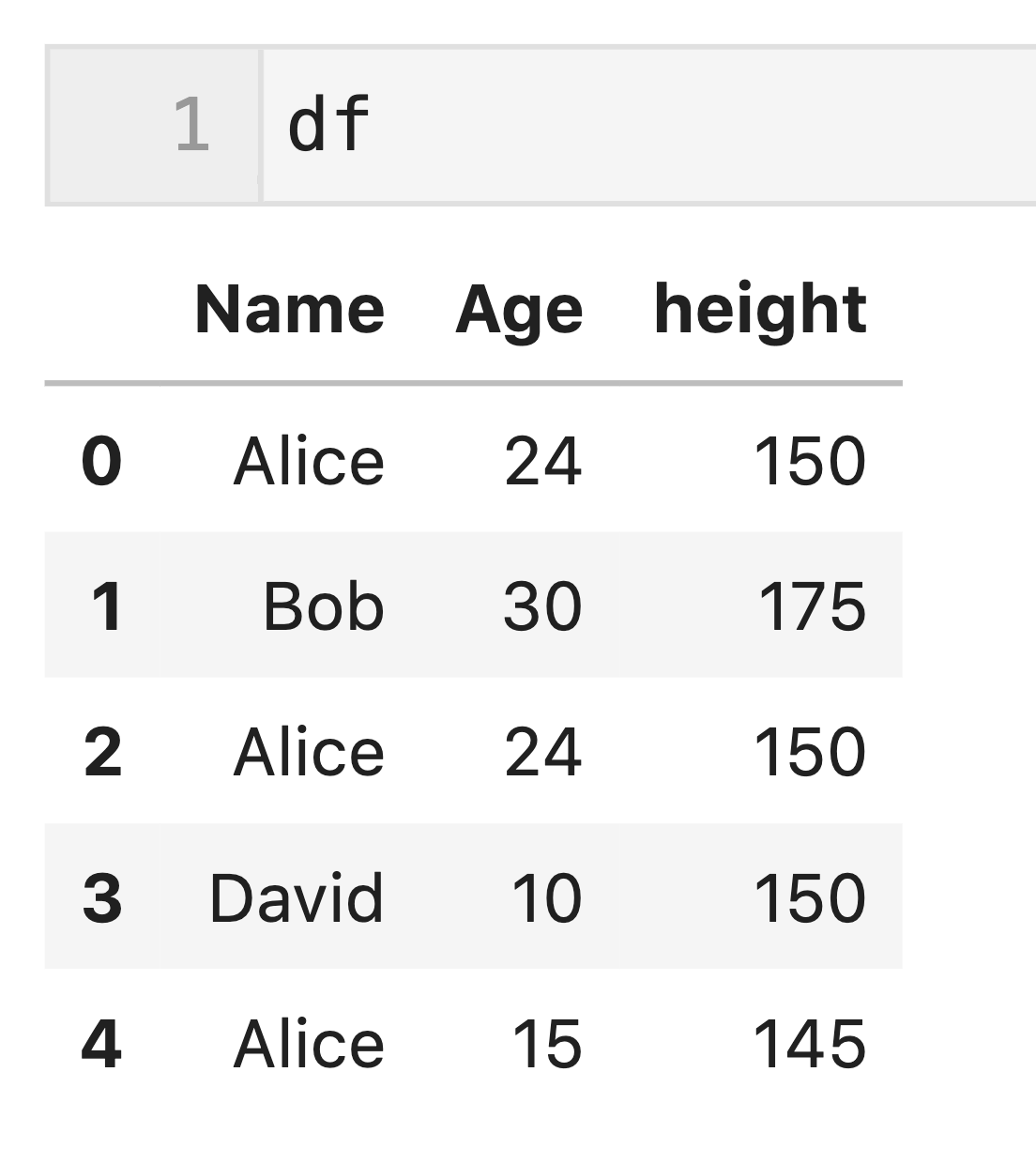This screenshot has width=1036, height=1164.
Task: Click the Age column header
Action: [519, 310]
